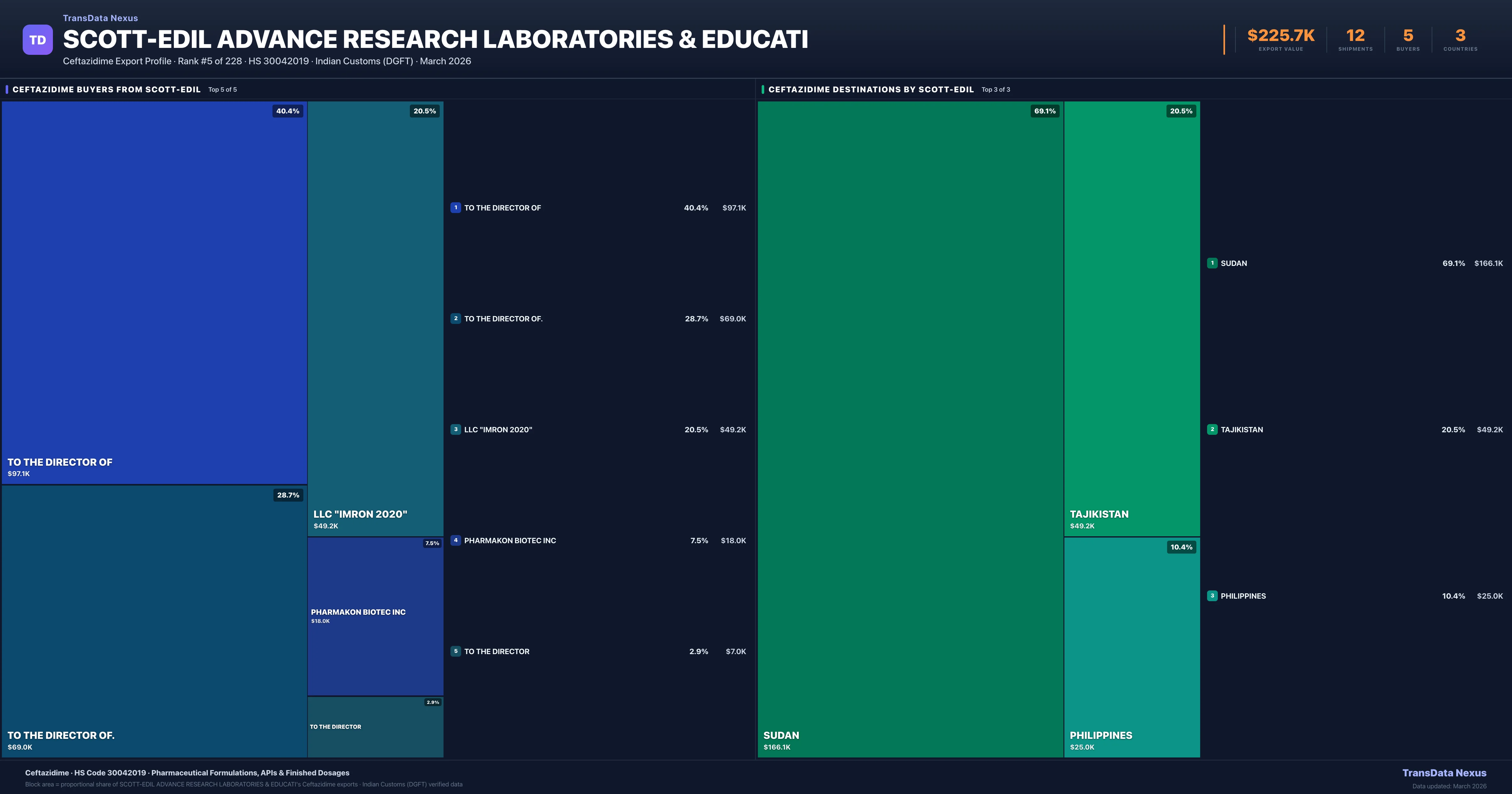This screenshot has height=794, width=1512.
Task: Click rank badge 2 beside TAJIKISTAN
Action: tap(1212, 429)
